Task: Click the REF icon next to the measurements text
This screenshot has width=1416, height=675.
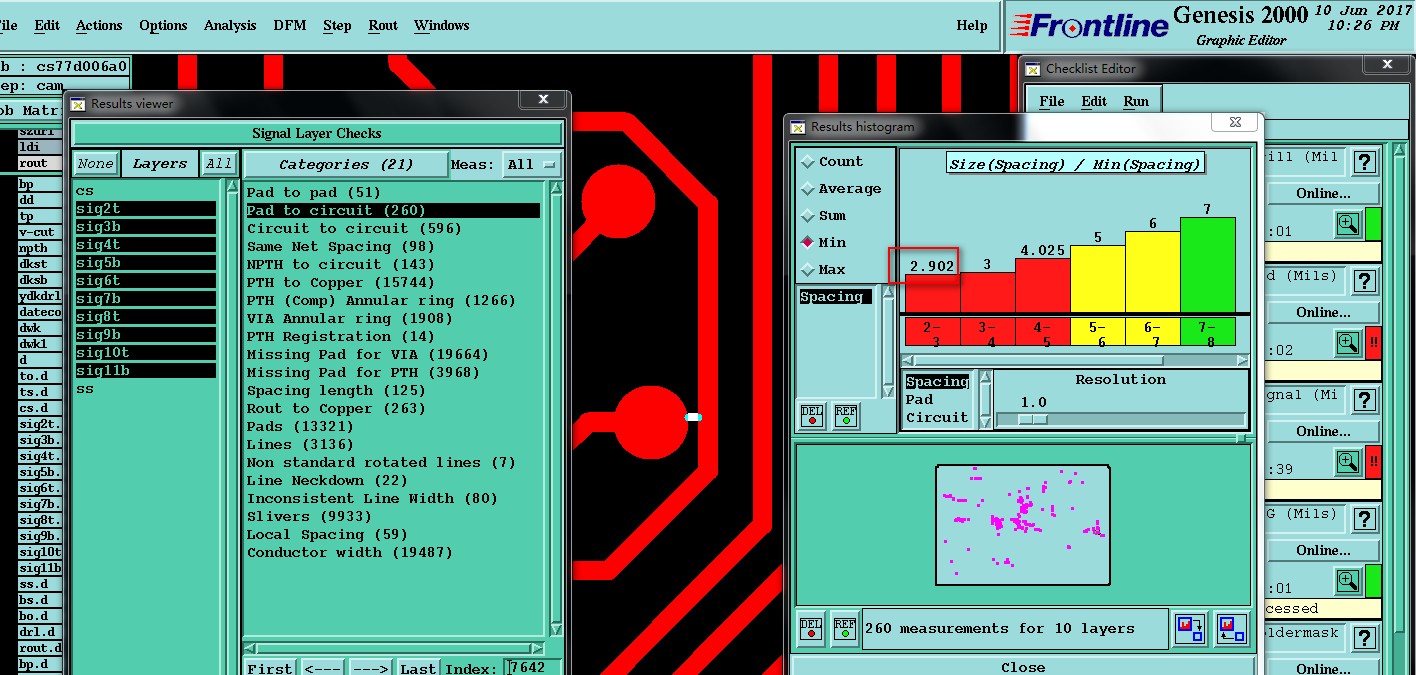Action: coord(845,629)
